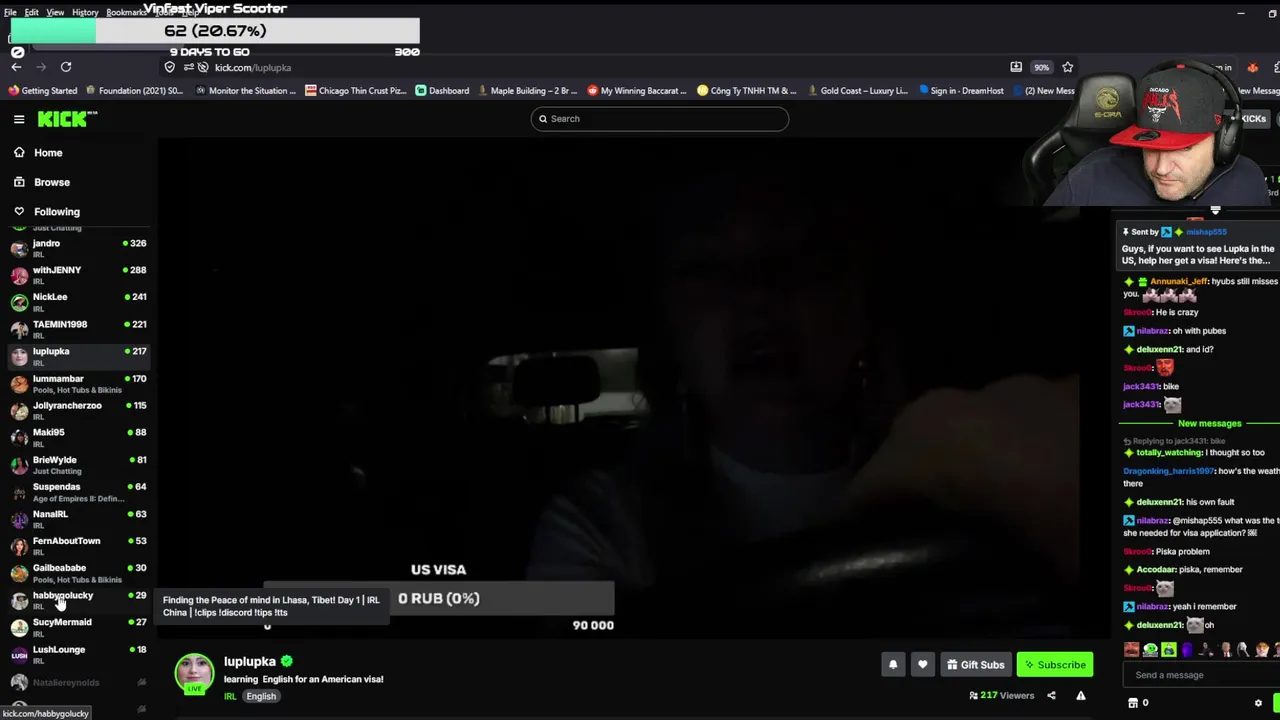This screenshot has height=720, width=1280.
Task: Open jandro channel in sidebar
Action: [78, 248]
